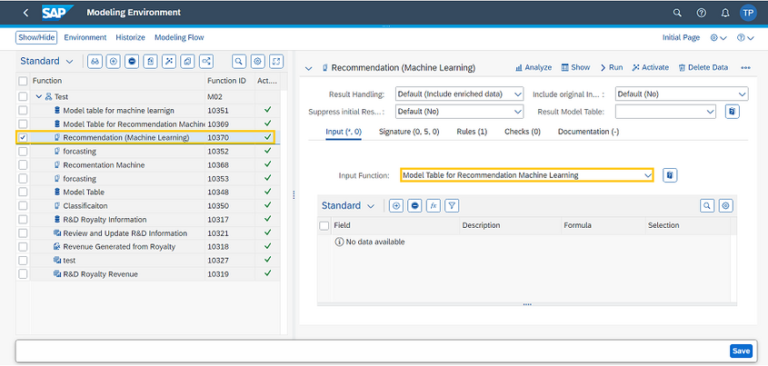Check the Test row checkbox
This screenshot has height=366, width=768.
coord(23,97)
